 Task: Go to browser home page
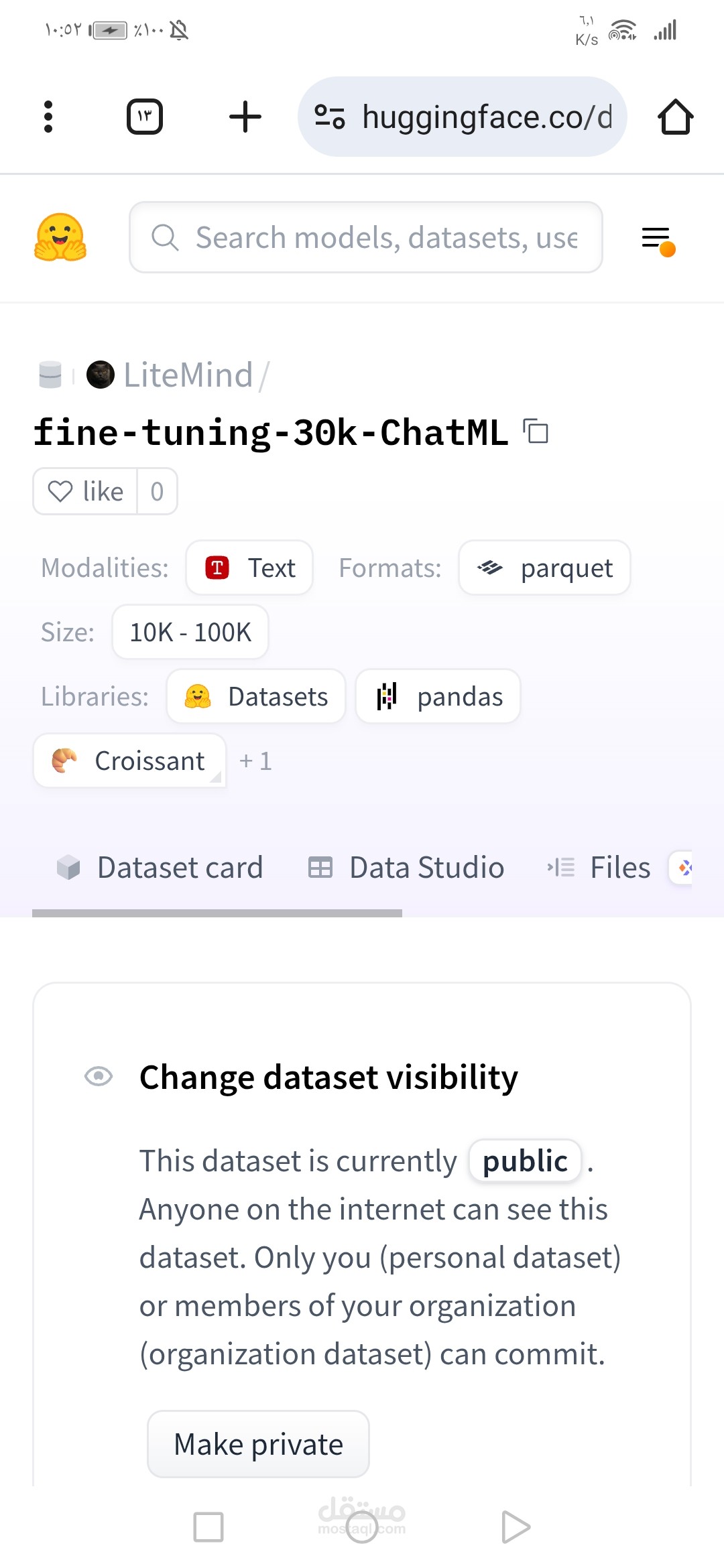(x=675, y=117)
